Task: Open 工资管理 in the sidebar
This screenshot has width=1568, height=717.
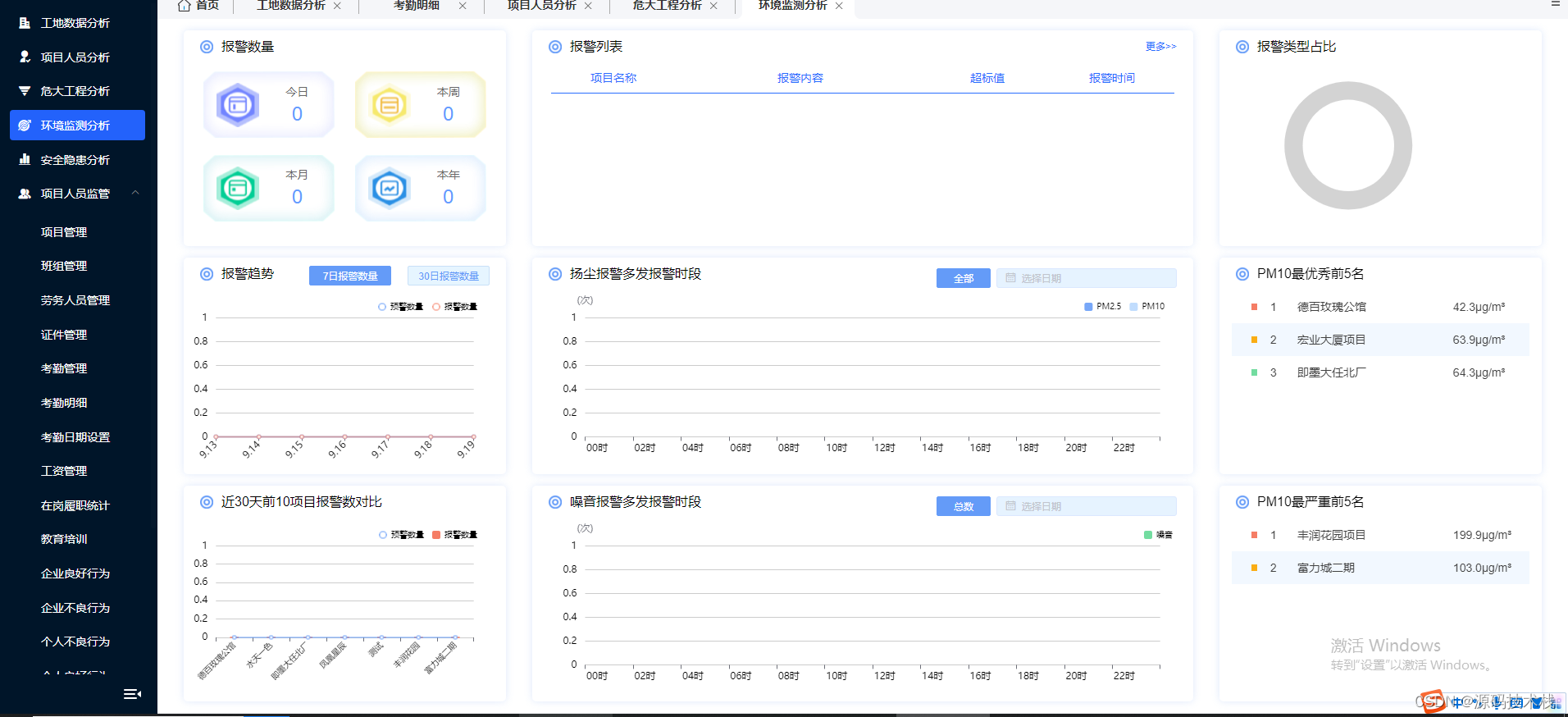Action: click(64, 471)
